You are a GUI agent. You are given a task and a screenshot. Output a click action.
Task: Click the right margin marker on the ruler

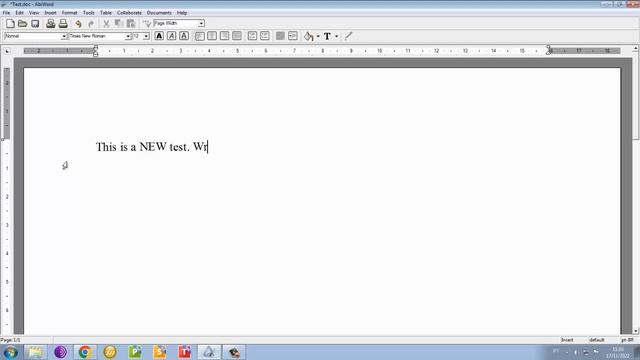549,51
